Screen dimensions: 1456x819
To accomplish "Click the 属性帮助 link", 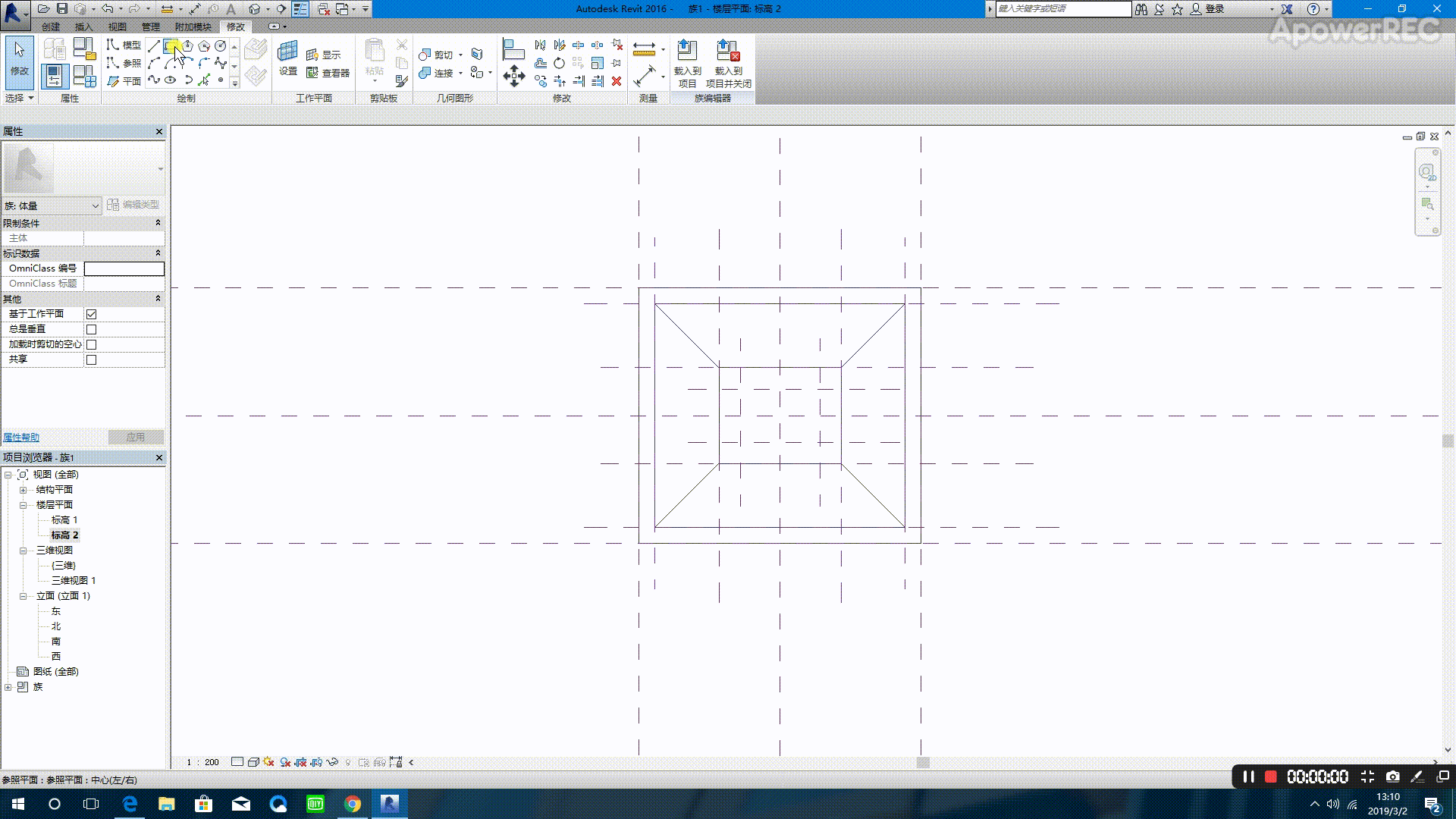I will click(x=21, y=438).
